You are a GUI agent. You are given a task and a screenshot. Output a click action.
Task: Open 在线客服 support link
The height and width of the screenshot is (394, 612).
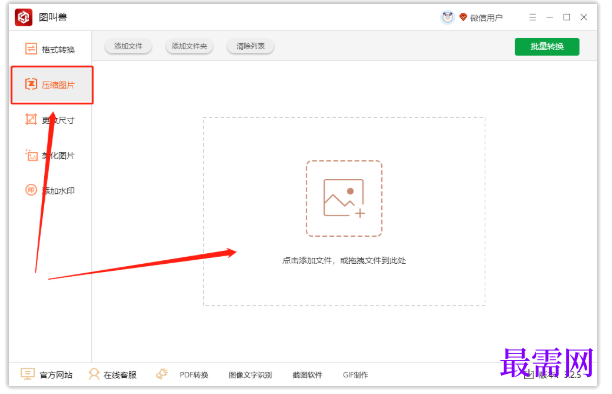[112, 374]
